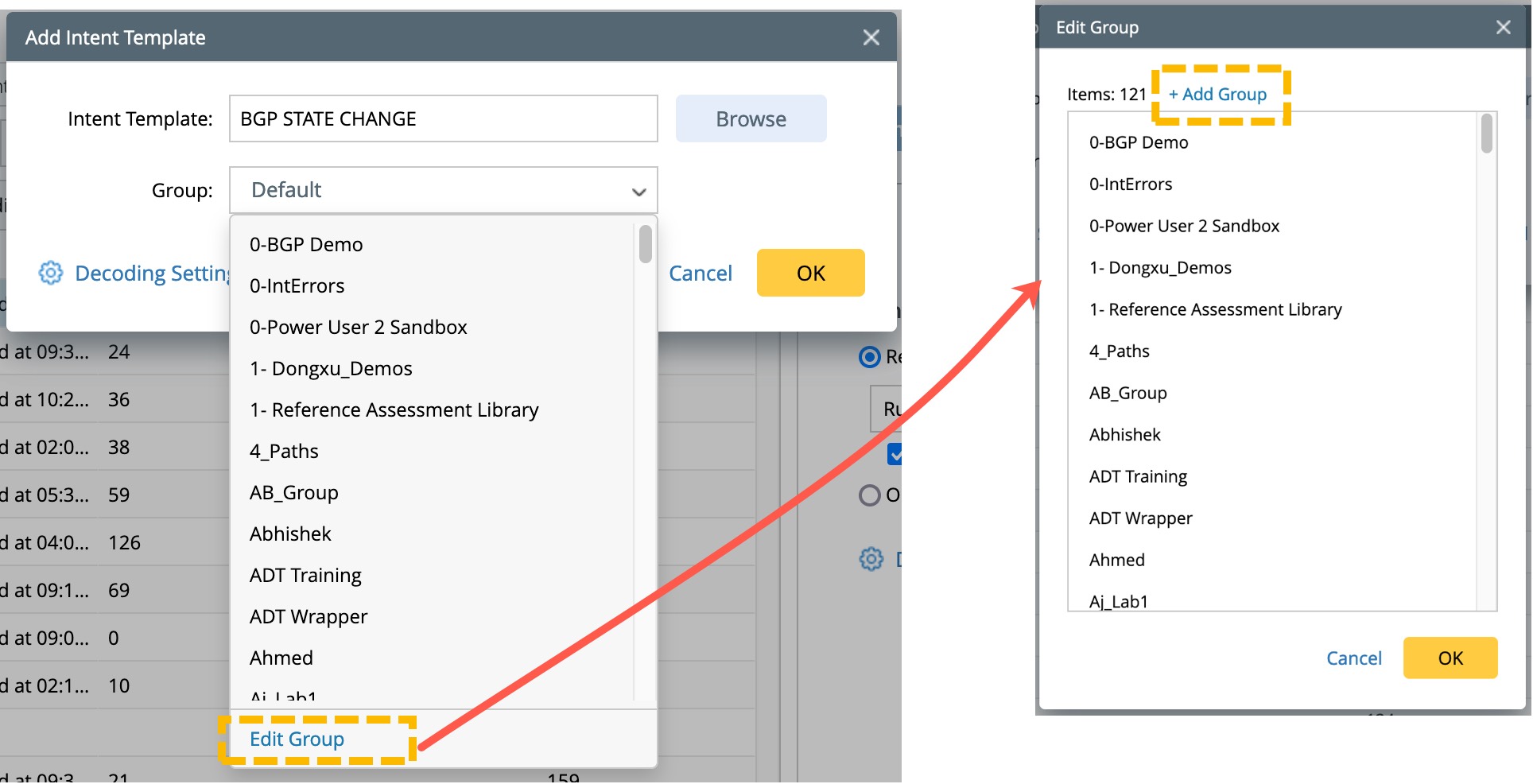Screen dimensions: 1533x784
Task: Toggle the blue checked checkbox
Action: tap(895, 454)
